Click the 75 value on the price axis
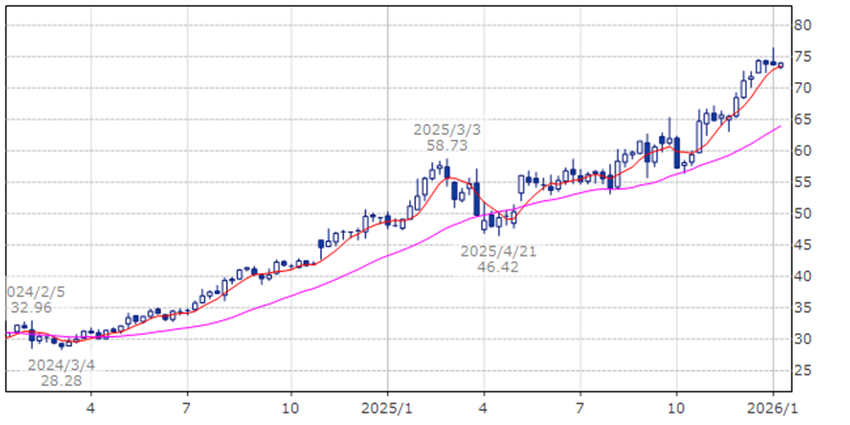This screenshot has width=850, height=425. coord(802,57)
